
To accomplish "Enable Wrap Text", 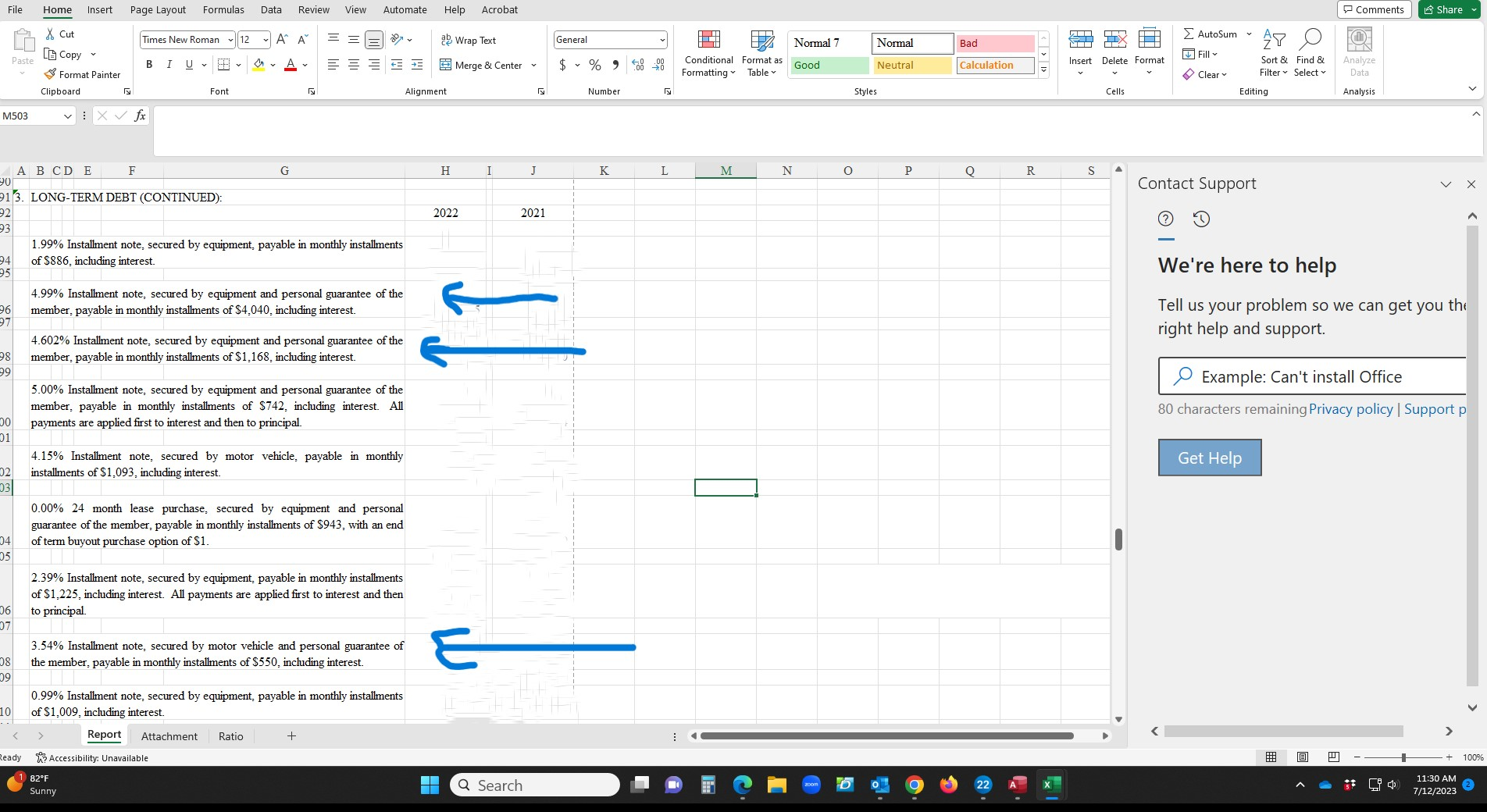I will point(469,40).
